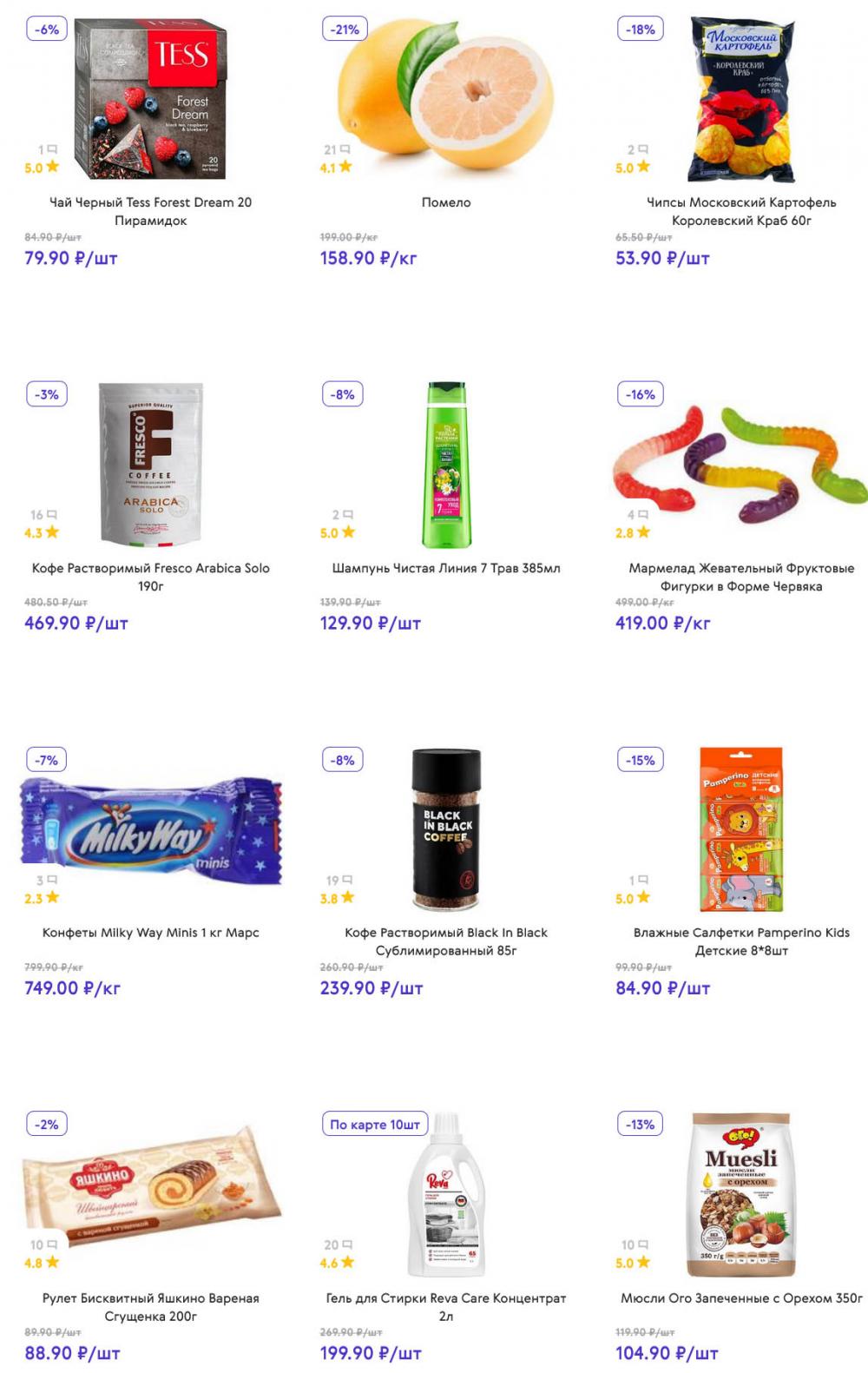Click the rating star on worm marmalade
This screenshot has width=868, height=1373.
[643, 532]
